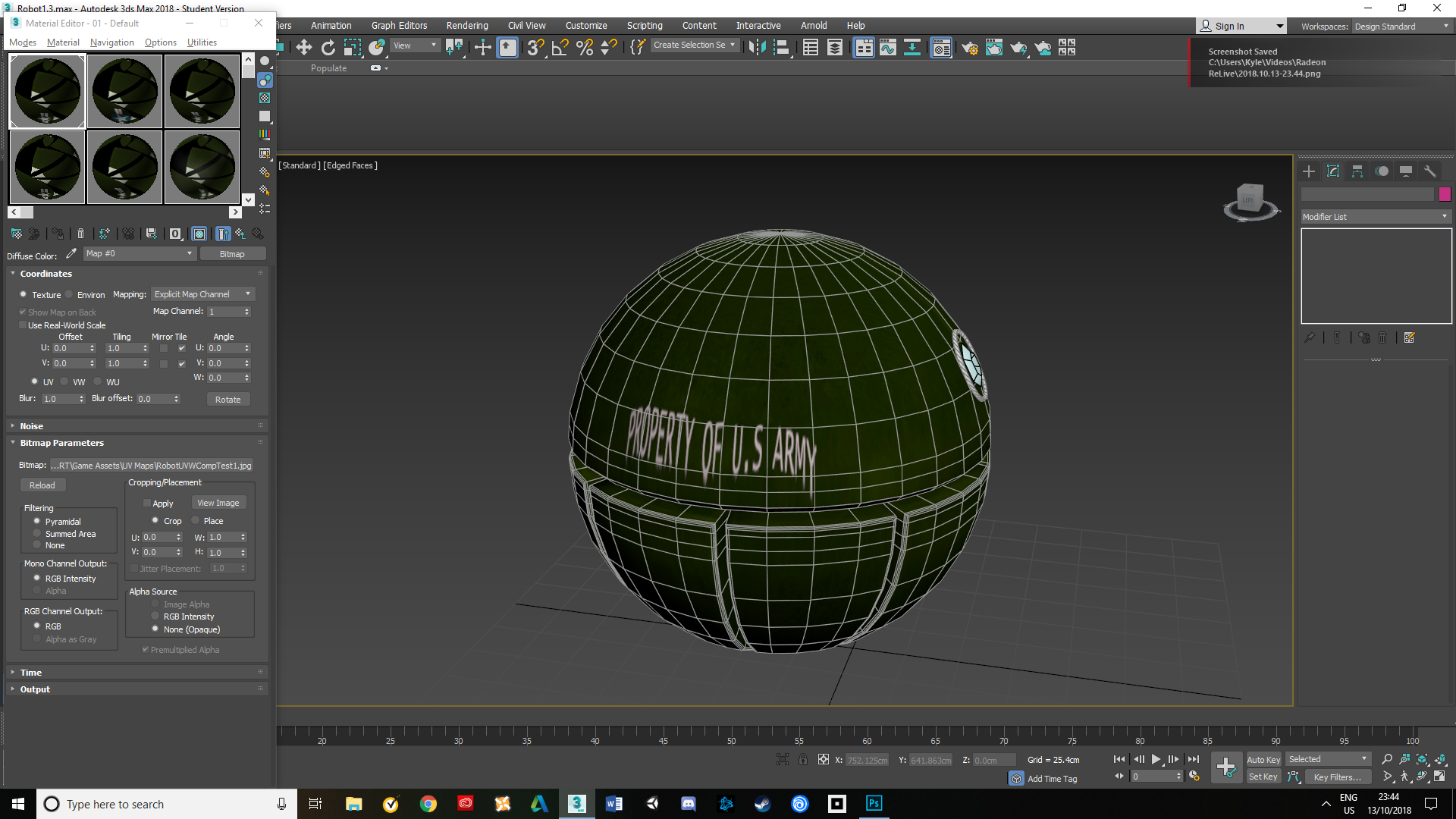Pick material from object with eyedropper
The height and width of the screenshot is (819, 1456).
click(x=71, y=253)
